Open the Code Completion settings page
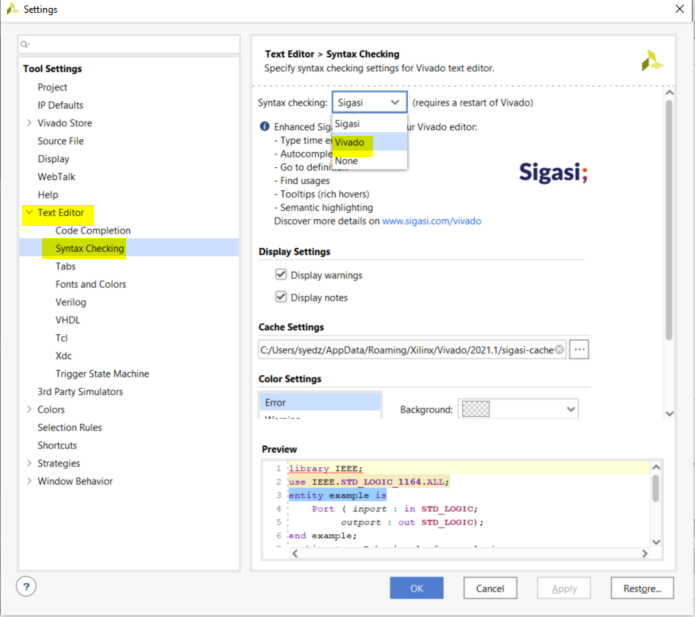The height and width of the screenshot is (617, 695). 92,231
